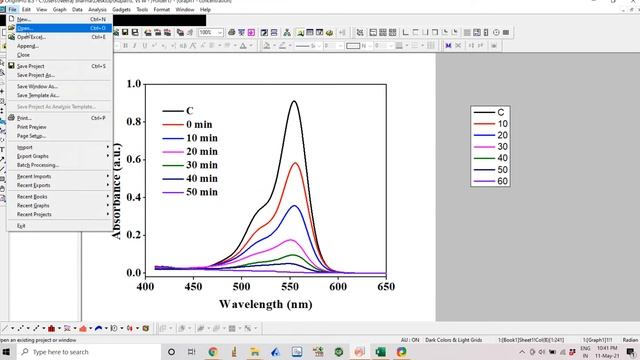
Task: Click the Area plot button
Action: tap(83, 328)
